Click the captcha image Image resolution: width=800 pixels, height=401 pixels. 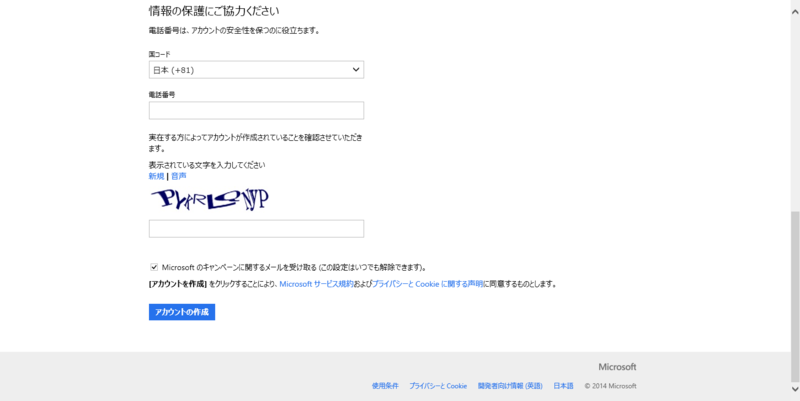click(x=210, y=199)
